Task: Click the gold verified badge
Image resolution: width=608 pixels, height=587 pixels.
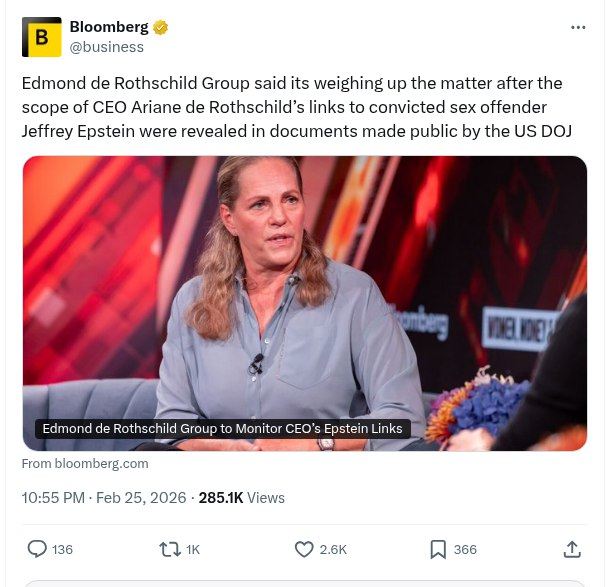Action: (160, 27)
